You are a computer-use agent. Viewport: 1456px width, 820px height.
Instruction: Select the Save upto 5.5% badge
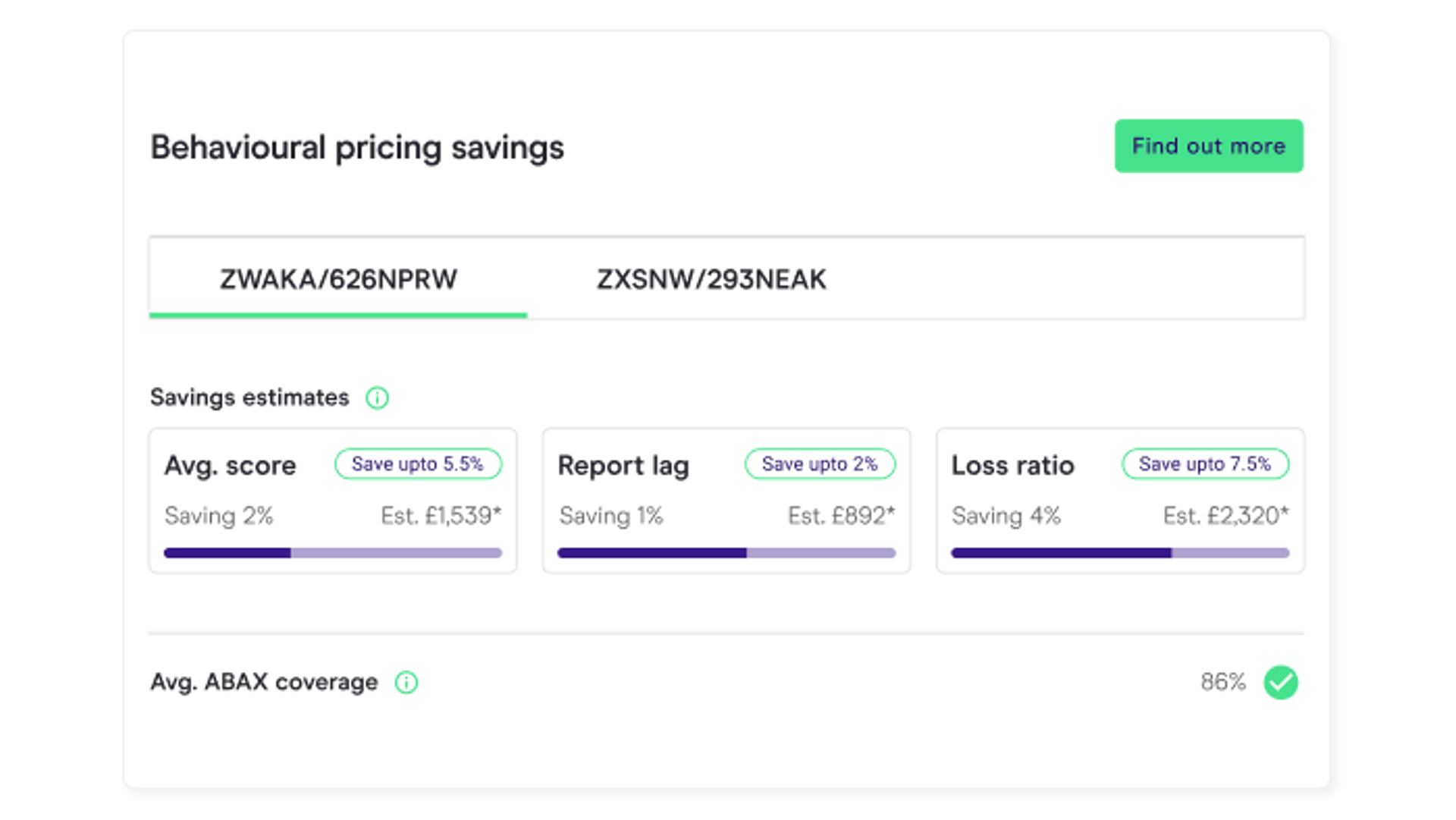pyautogui.click(x=418, y=463)
